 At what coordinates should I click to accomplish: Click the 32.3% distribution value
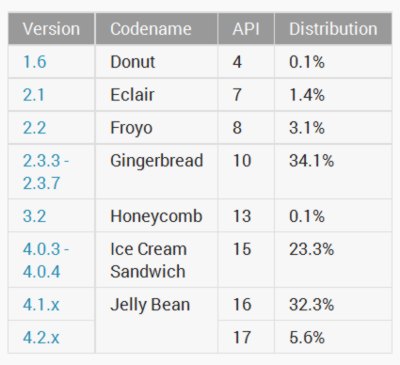[312, 305]
